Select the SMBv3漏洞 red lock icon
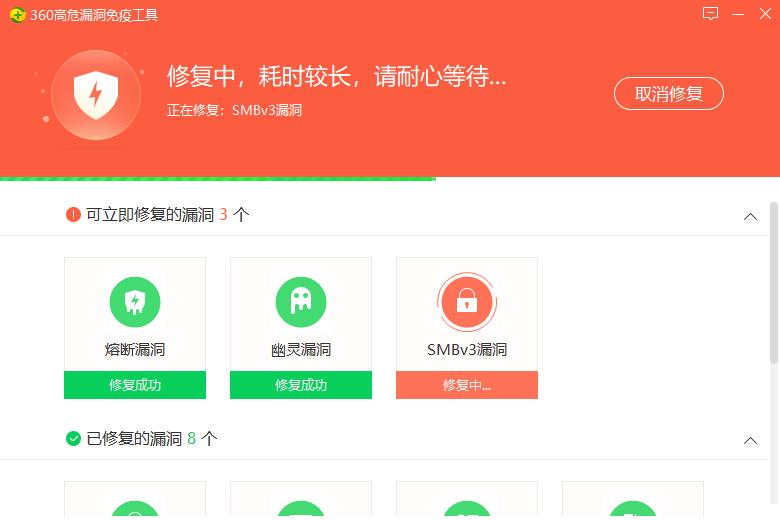 [x=467, y=302]
